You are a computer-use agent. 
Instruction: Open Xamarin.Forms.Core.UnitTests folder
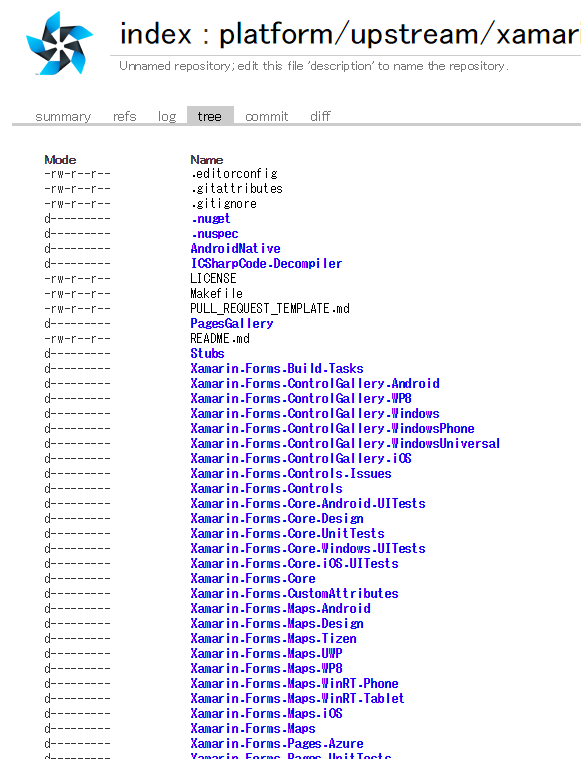(288, 533)
